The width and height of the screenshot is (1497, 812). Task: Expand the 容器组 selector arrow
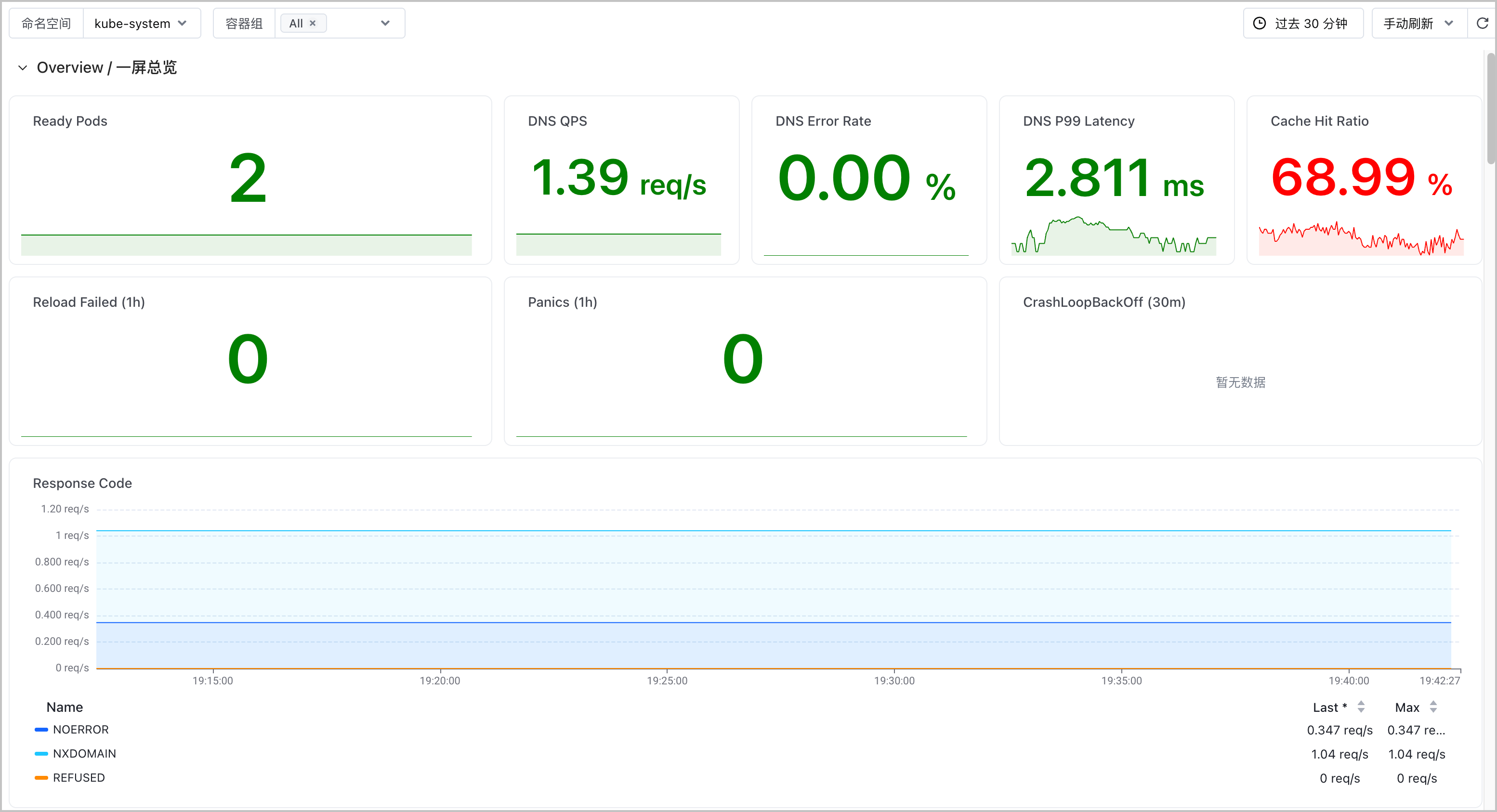tap(385, 23)
